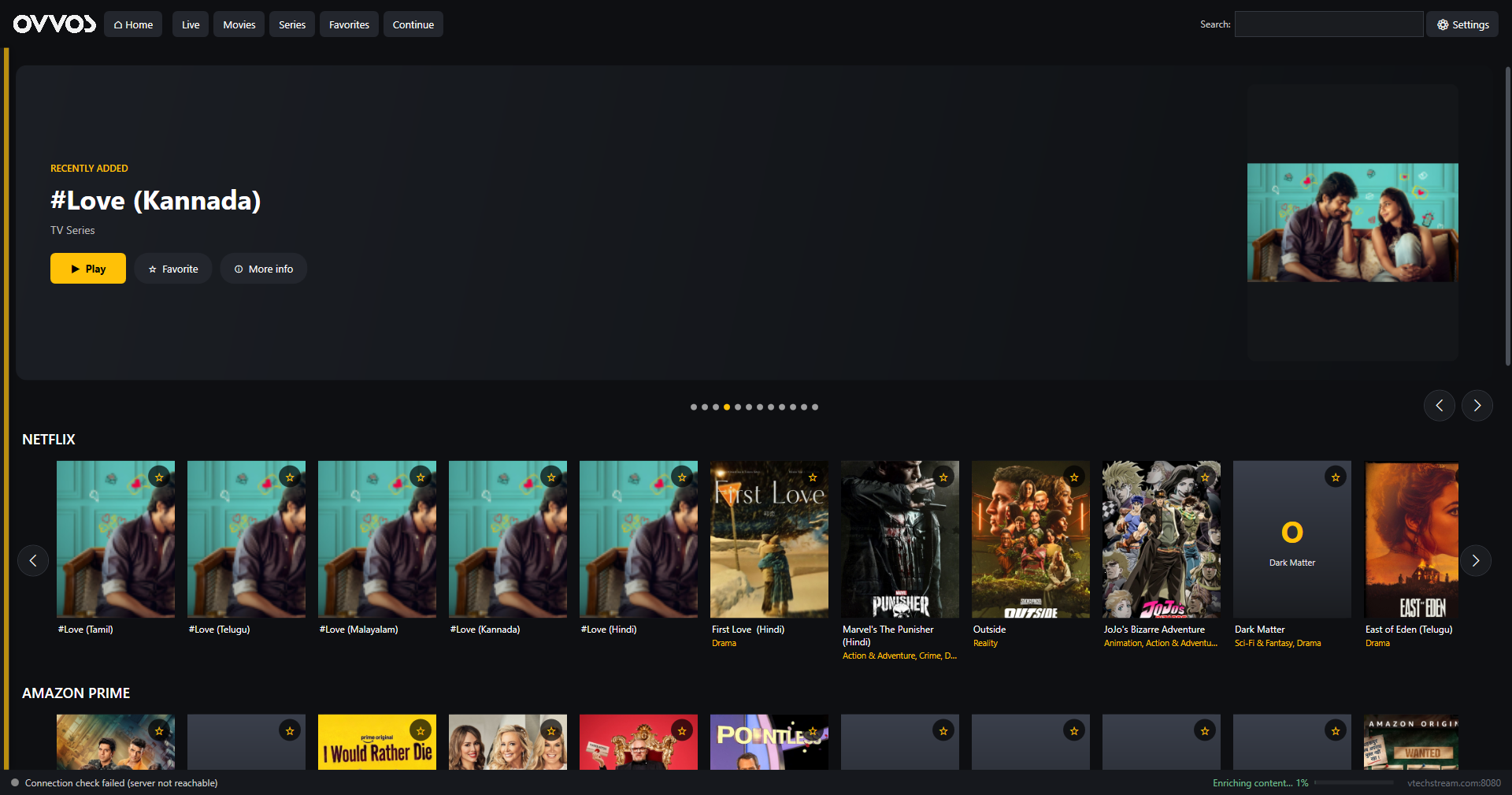
Task: Advance to next featured banner slide
Action: tap(1477, 405)
